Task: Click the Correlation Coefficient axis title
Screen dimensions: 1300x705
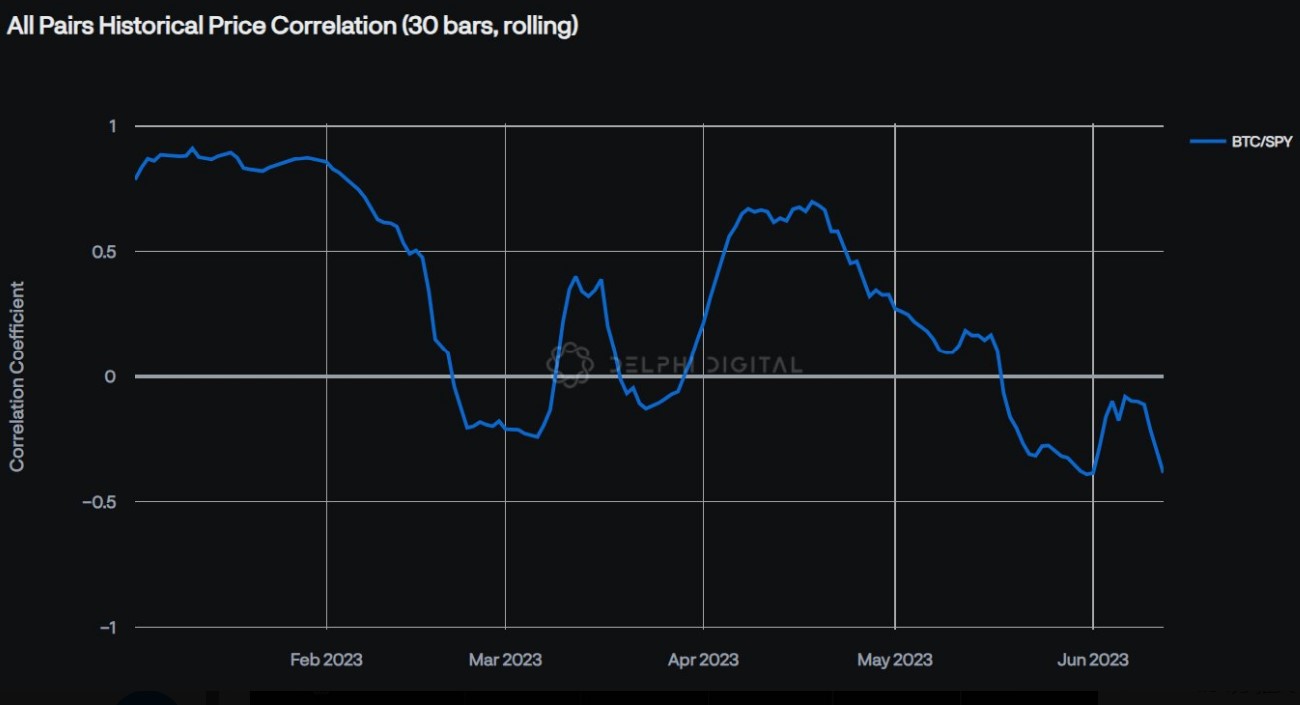Action: point(17,376)
